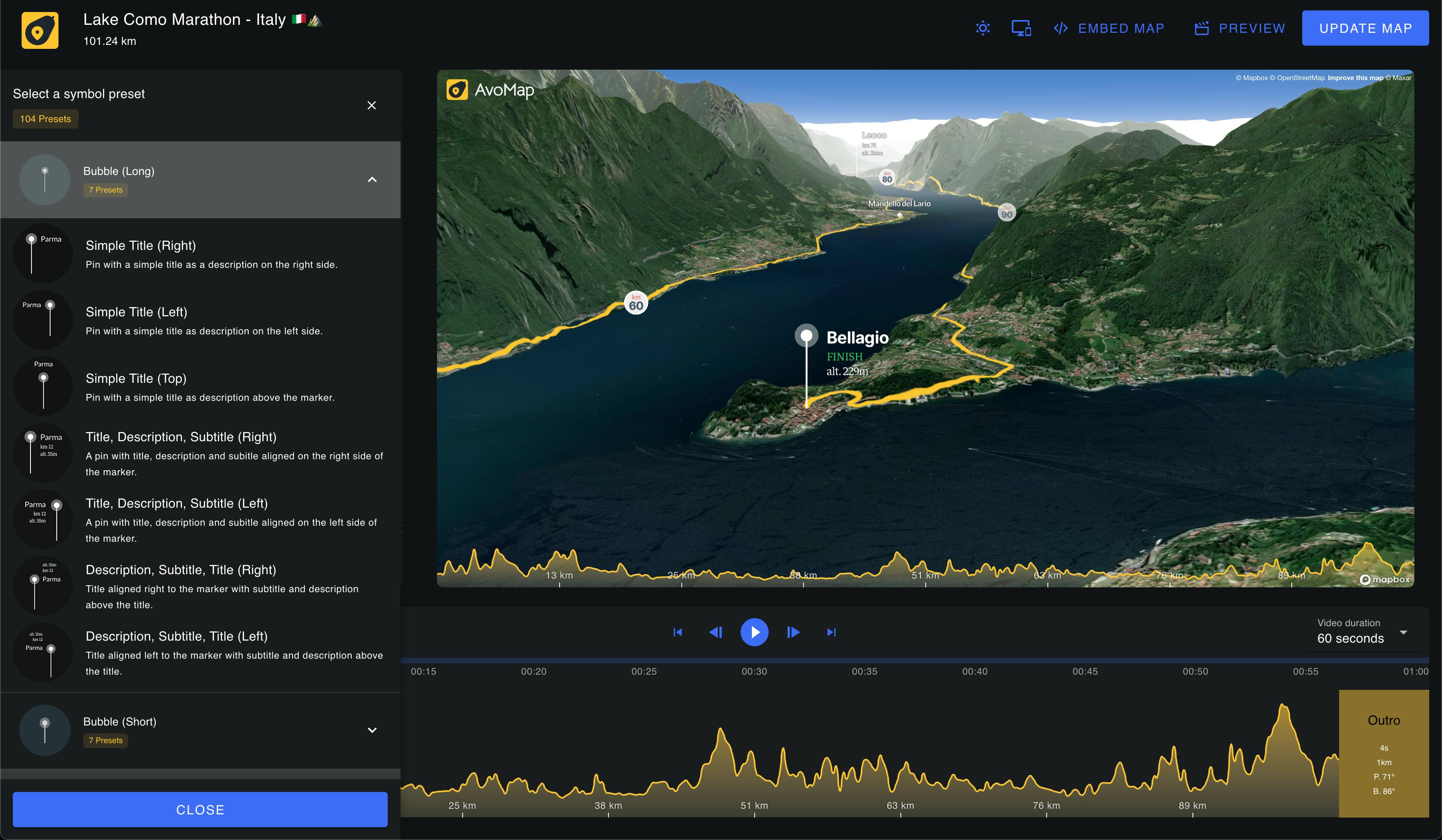Skip to start of the video
The height and width of the screenshot is (840, 1442).
(x=677, y=632)
